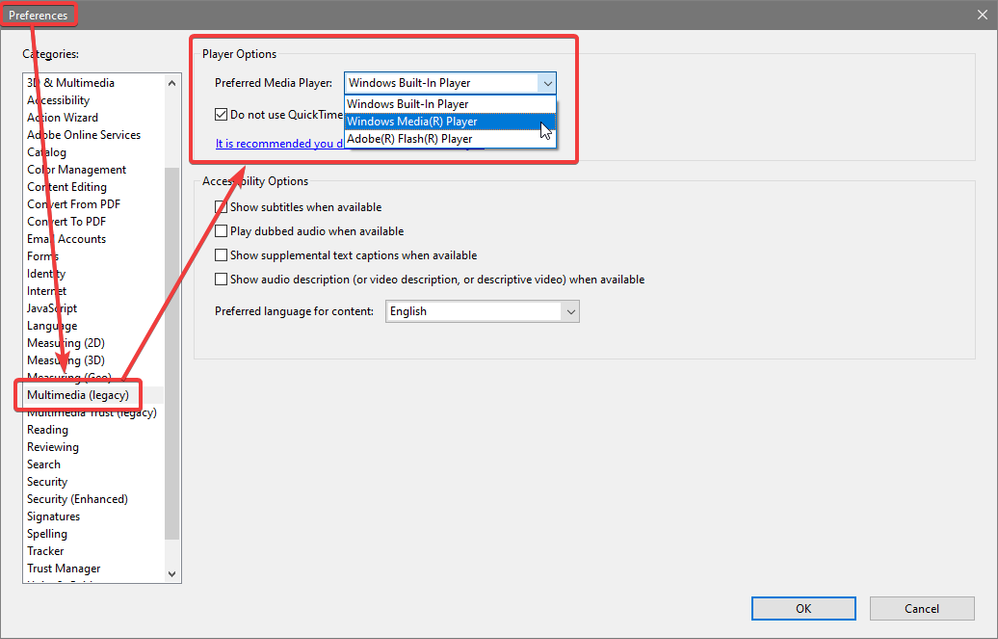Viewport: 998px width, 639px height.
Task: Open the Spelling preferences category
Action: (47, 533)
